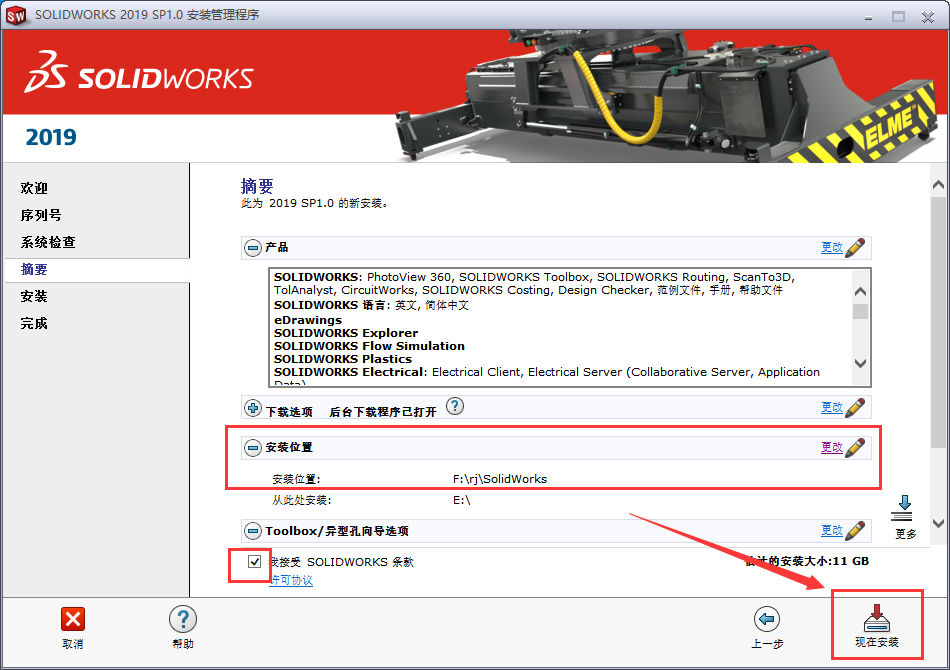Select 序列号 step in the sidebar
This screenshot has width=950, height=670.
(41, 215)
